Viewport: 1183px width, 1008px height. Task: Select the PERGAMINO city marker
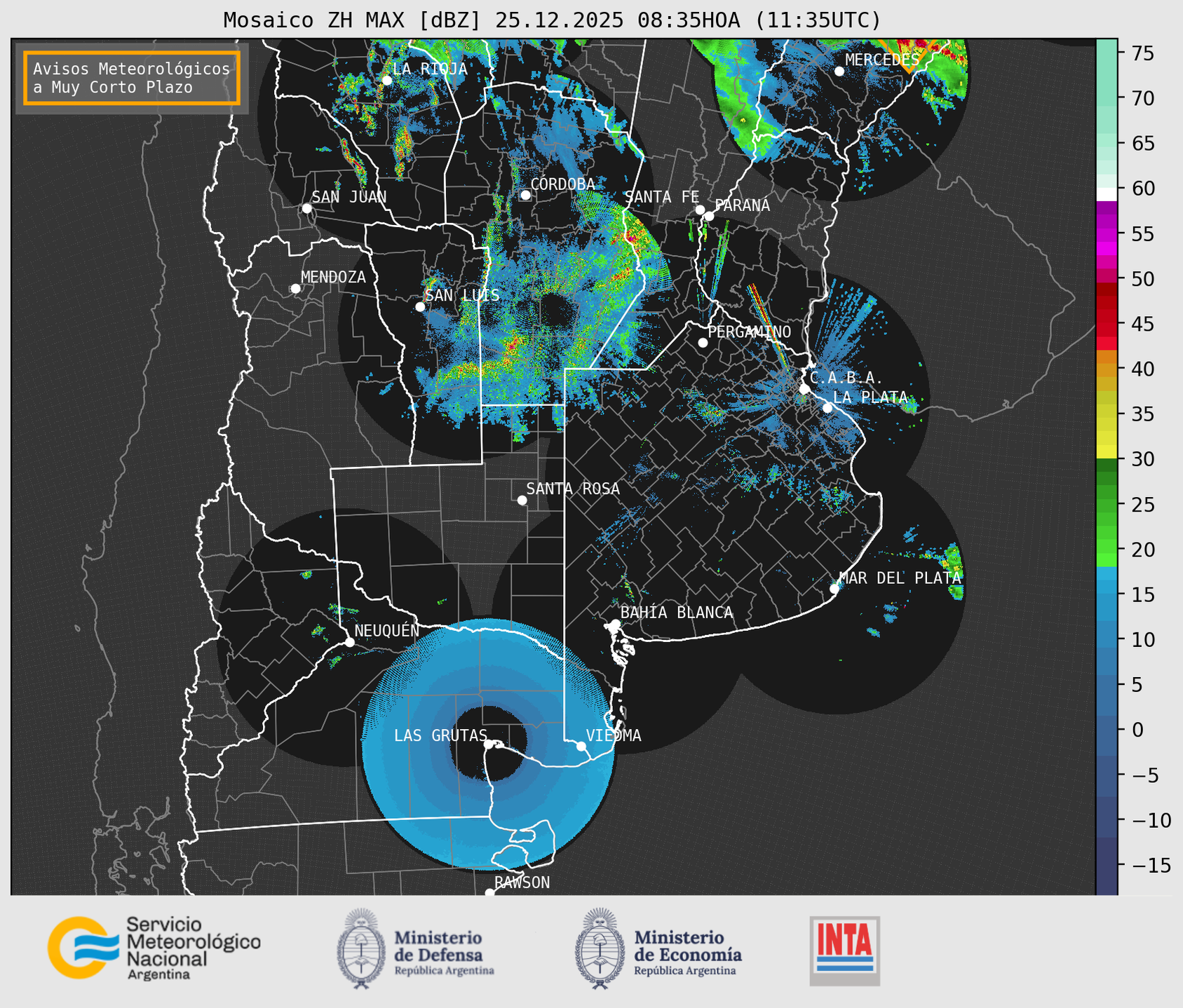point(703,343)
